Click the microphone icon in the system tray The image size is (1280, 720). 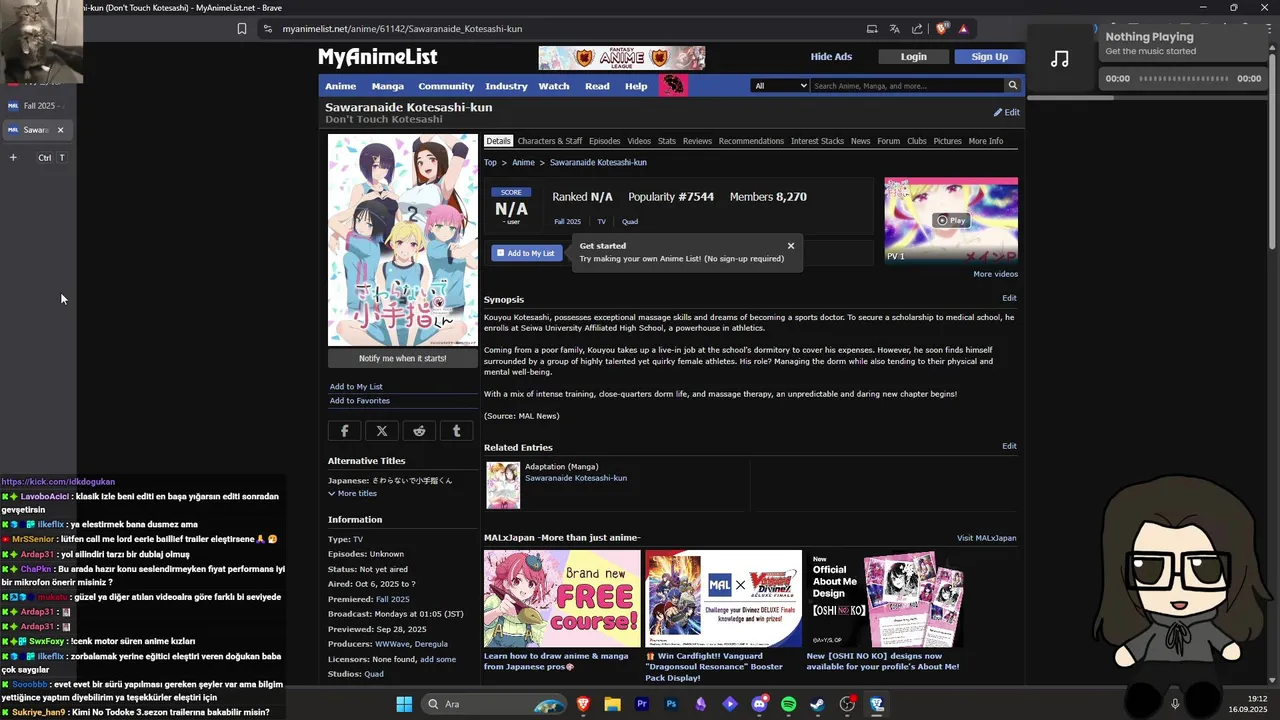pyautogui.click(x=1175, y=704)
